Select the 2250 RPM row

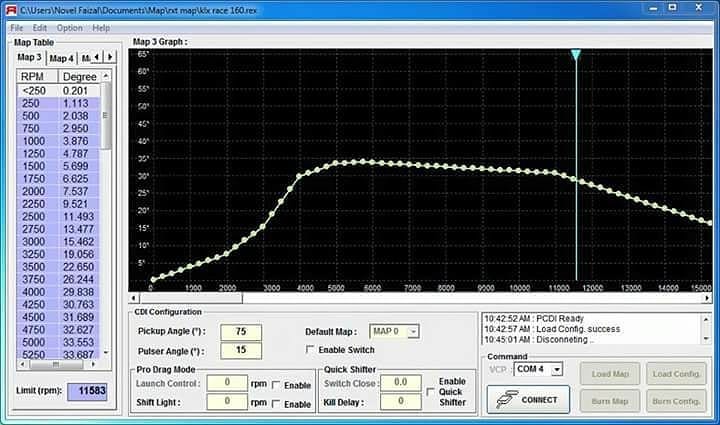[x=58, y=204]
